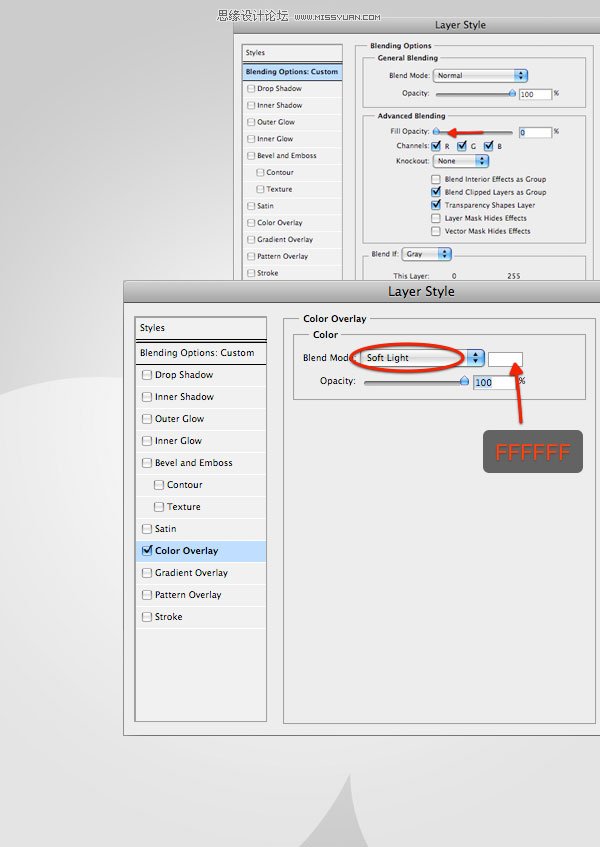Tick Inner Glow checkbox in front dialog
Viewport: 600px width, 847px height.
[147, 441]
